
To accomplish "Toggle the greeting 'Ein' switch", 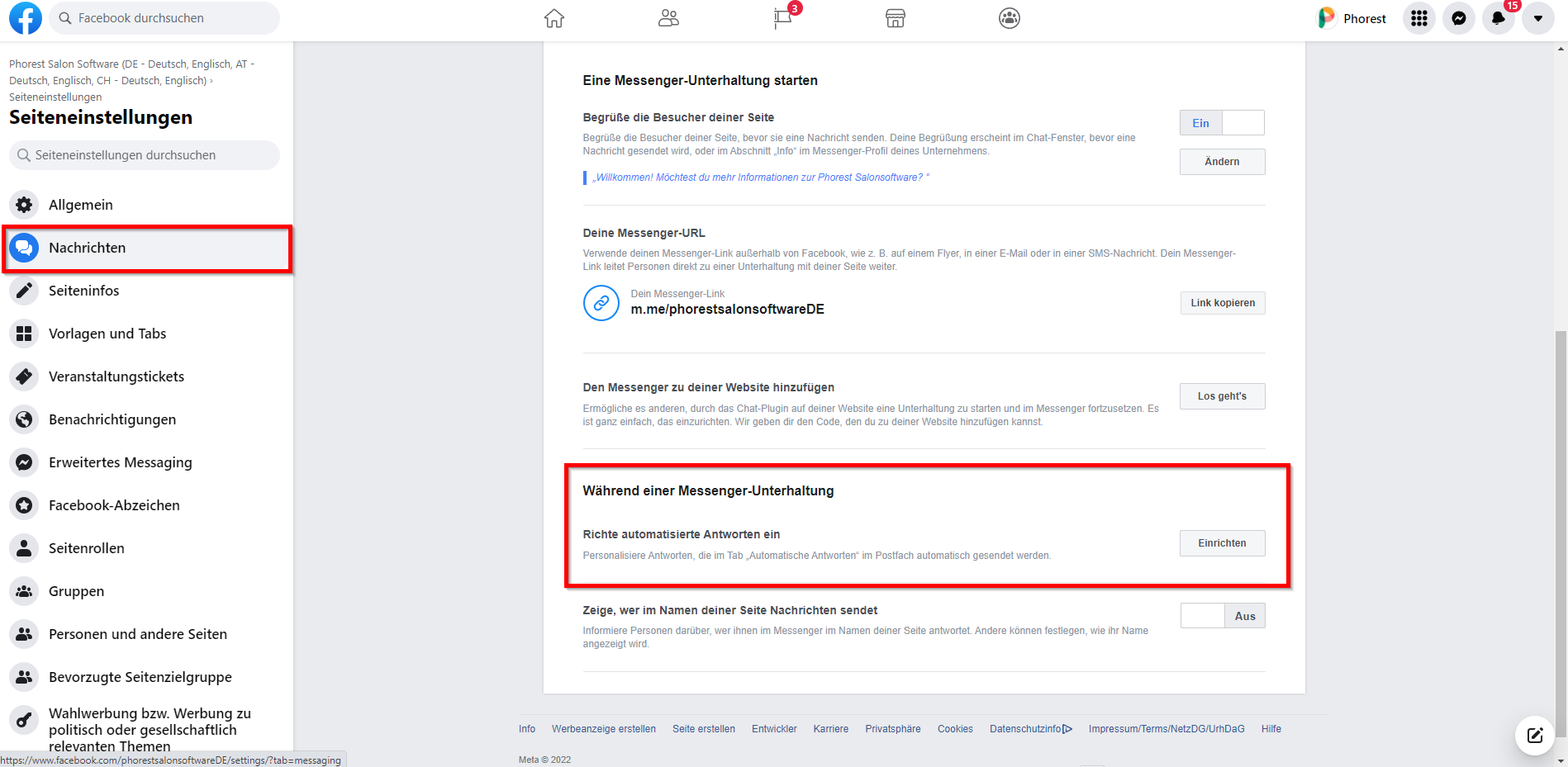I will (1222, 123).
